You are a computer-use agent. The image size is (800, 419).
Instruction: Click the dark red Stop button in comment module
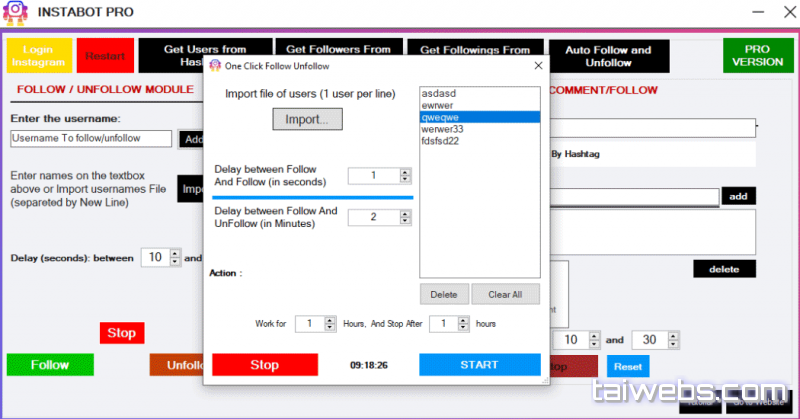573,366
